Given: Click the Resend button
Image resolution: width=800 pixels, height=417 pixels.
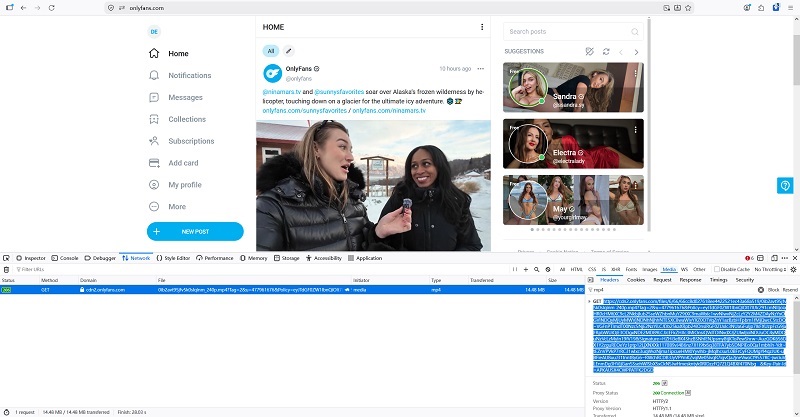Looking at the screenshot, I should (790, 290).
